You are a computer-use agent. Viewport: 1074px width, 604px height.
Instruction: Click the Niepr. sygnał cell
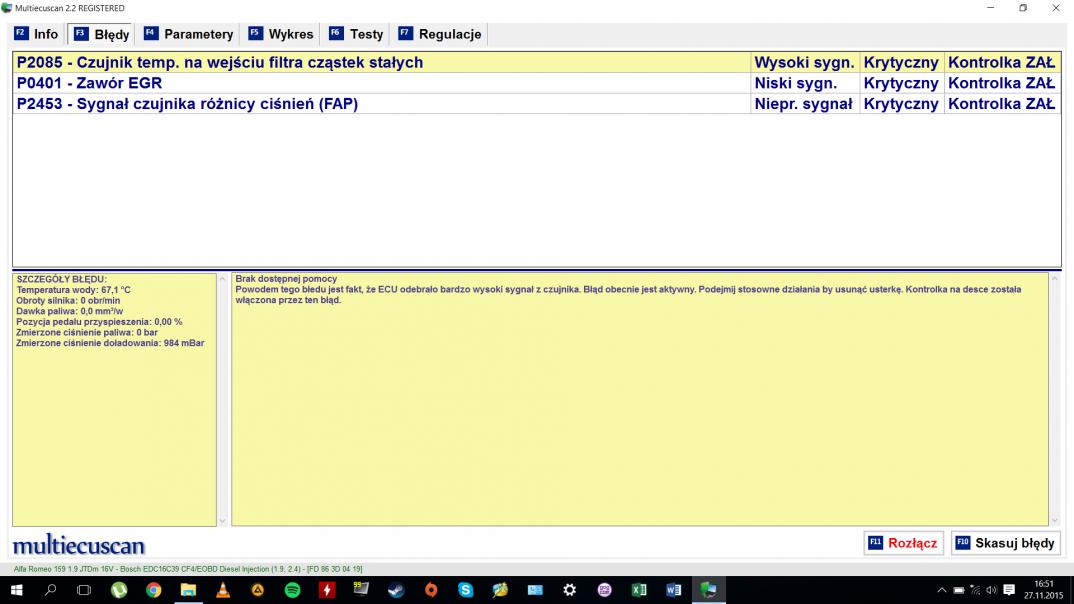pos(805,104)
